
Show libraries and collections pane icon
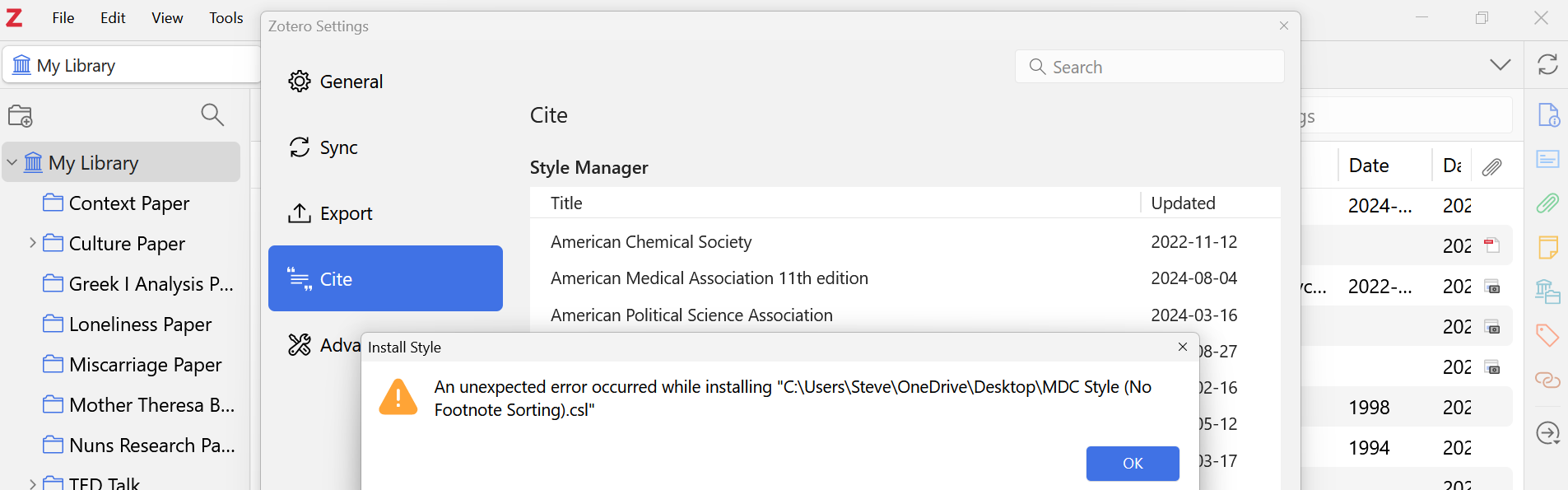point(1547,291)
